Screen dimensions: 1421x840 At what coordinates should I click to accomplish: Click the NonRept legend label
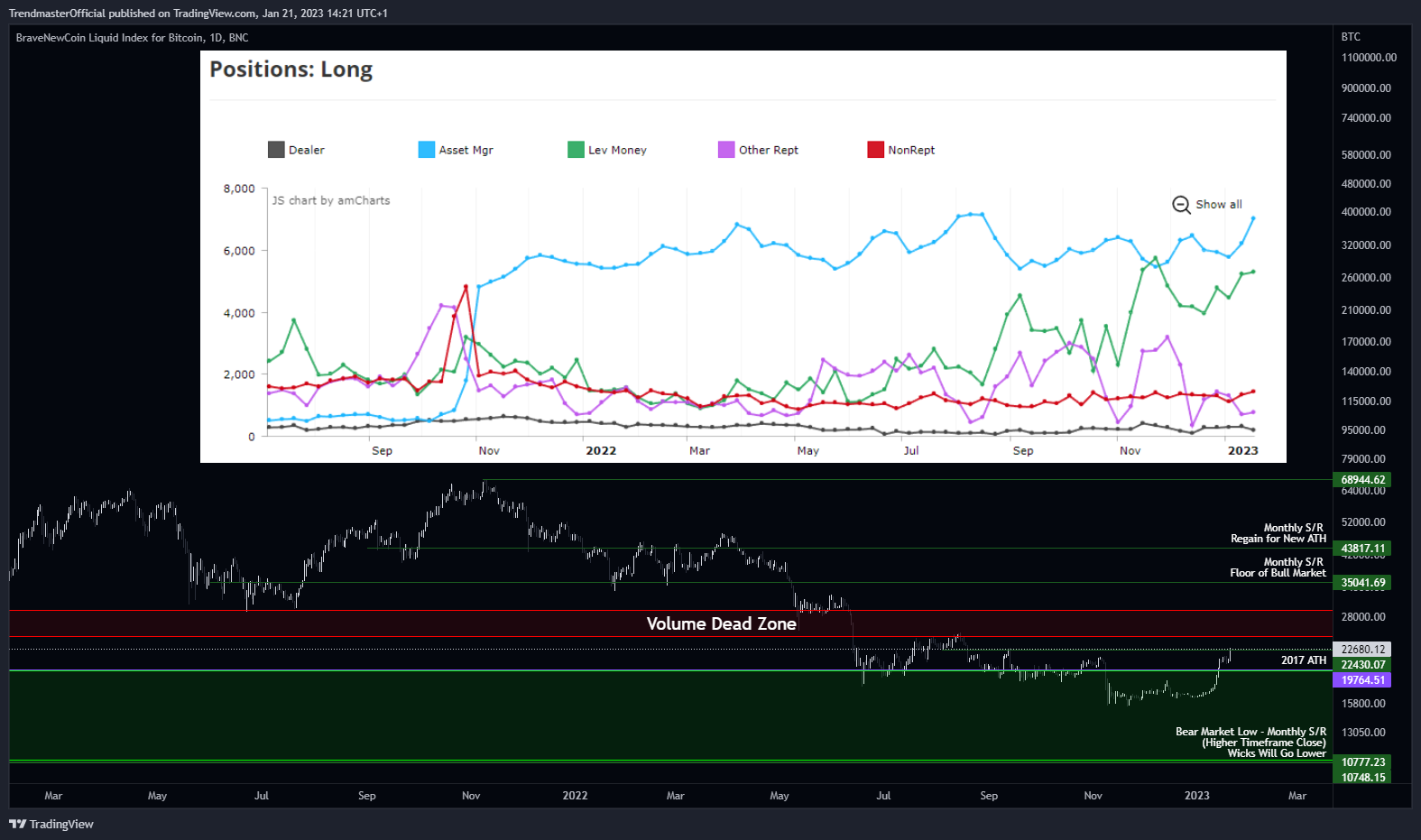coord(911,150)
